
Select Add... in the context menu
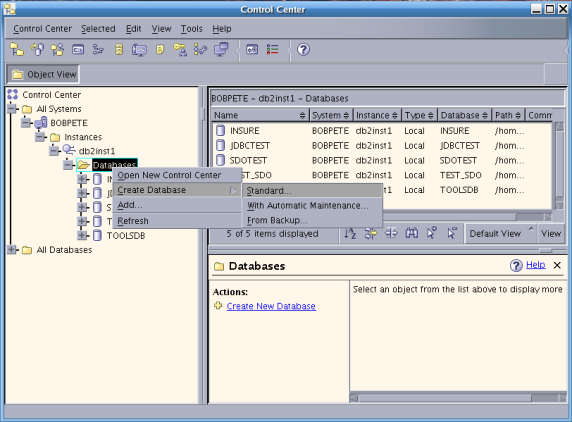[x=177, y=205]
